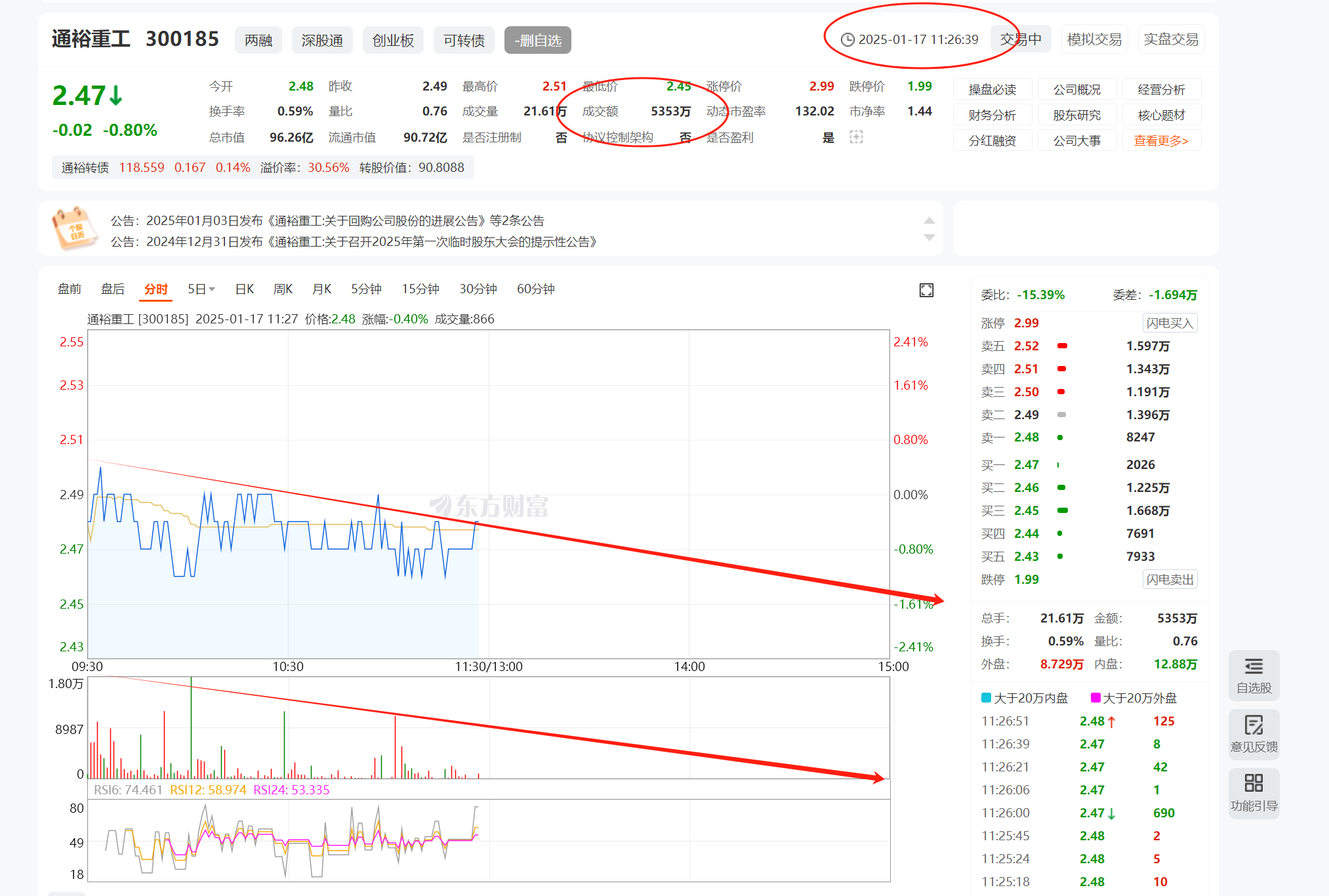This screenshot has width=1329, height=896.
Task: Click the 闪电卖出 button
Action: point(1169,579)
